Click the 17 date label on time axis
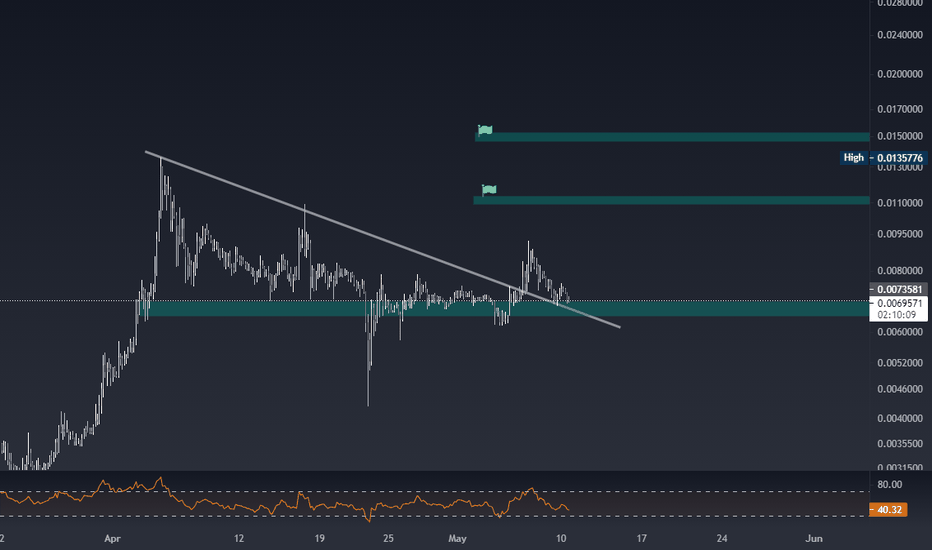The image size is (932, 550). (641, 539)
